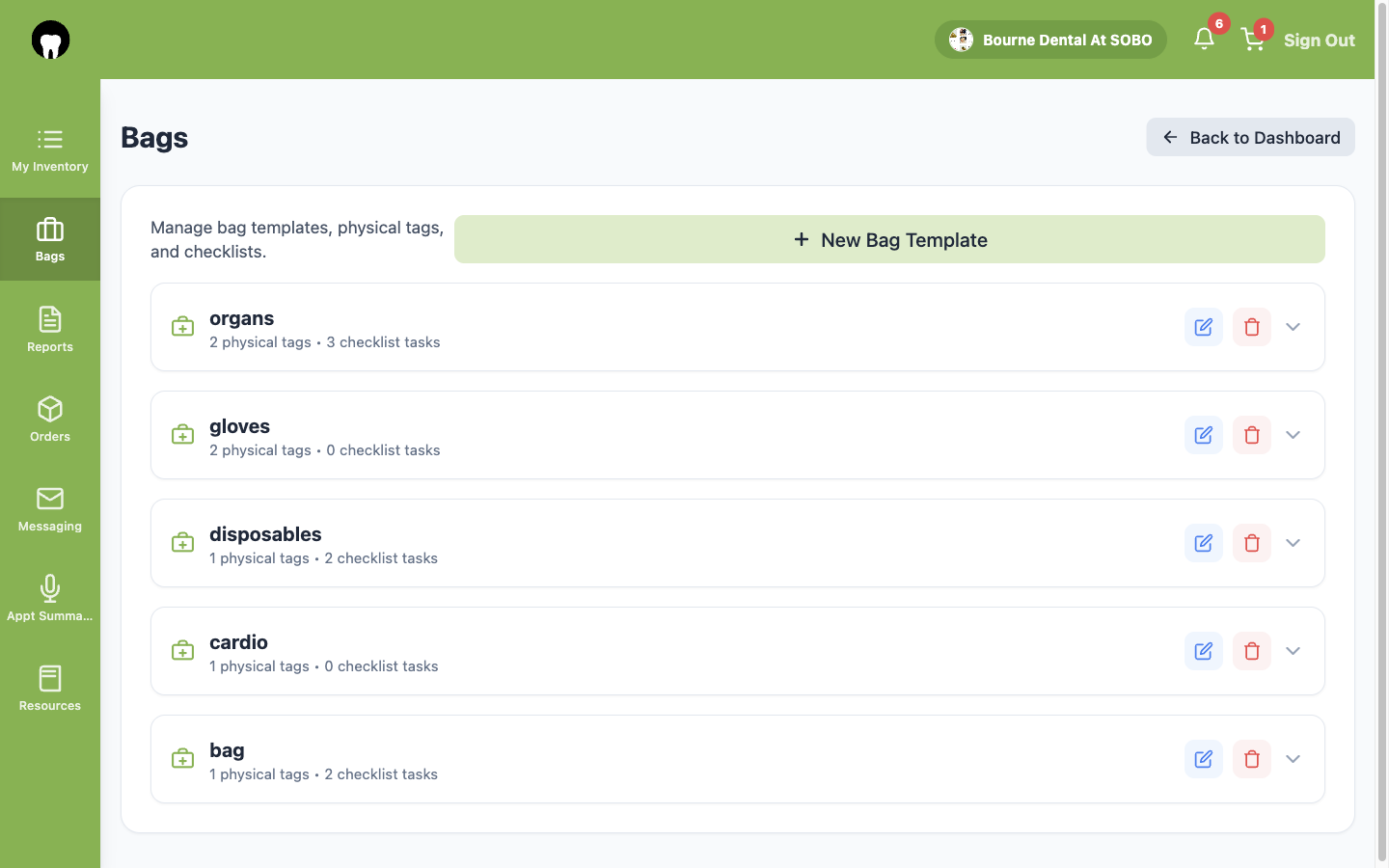Expand the disposables bag row
The width and height of the screenshot is (1389, 868).
pos(1294,543)
